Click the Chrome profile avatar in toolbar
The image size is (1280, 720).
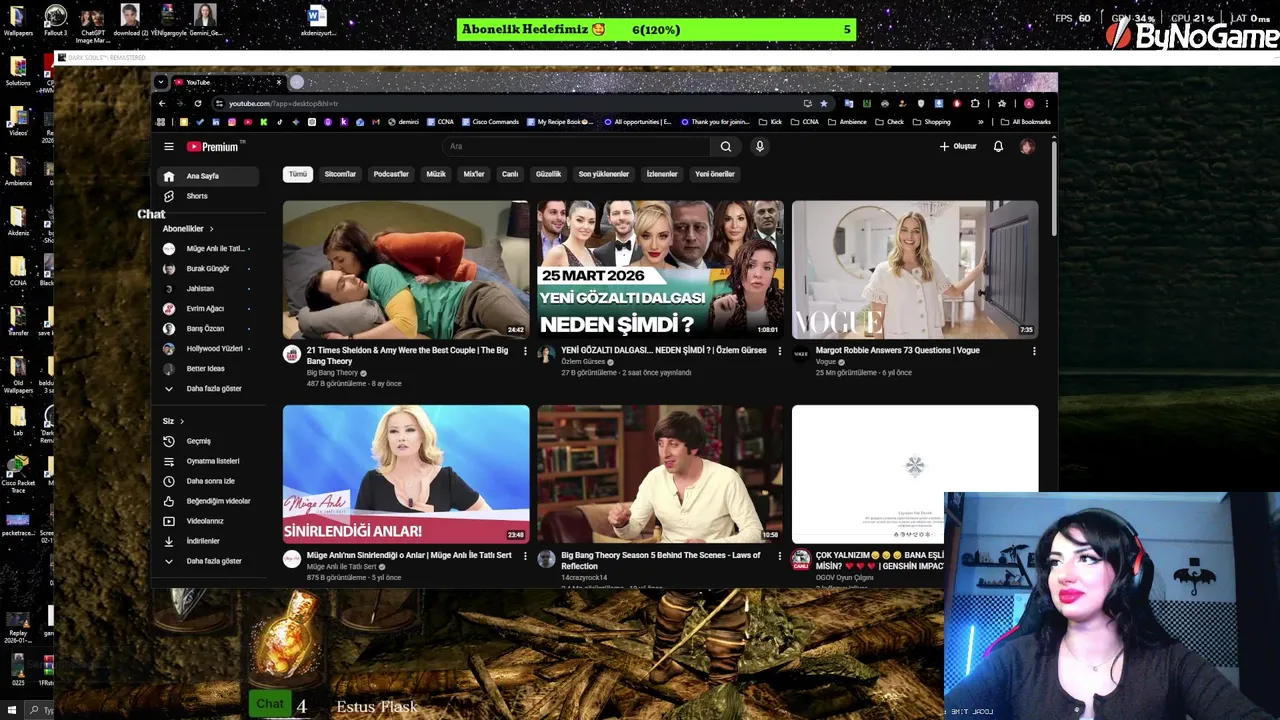(x=1029, y=103)
